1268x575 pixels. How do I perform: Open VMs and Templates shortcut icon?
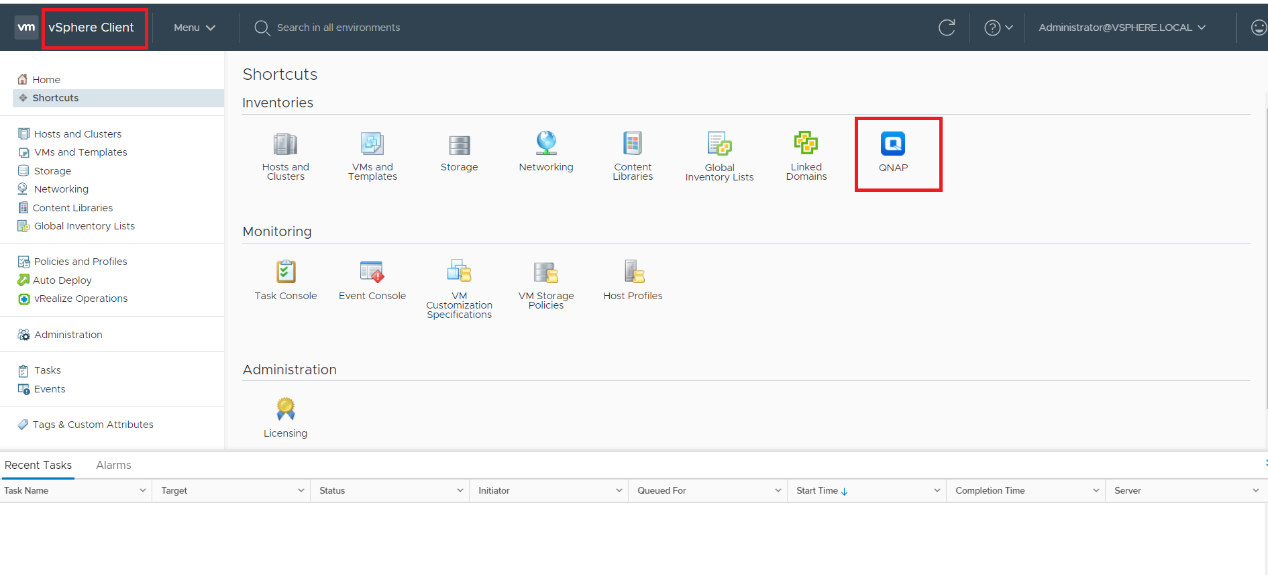tap(372, 144)
